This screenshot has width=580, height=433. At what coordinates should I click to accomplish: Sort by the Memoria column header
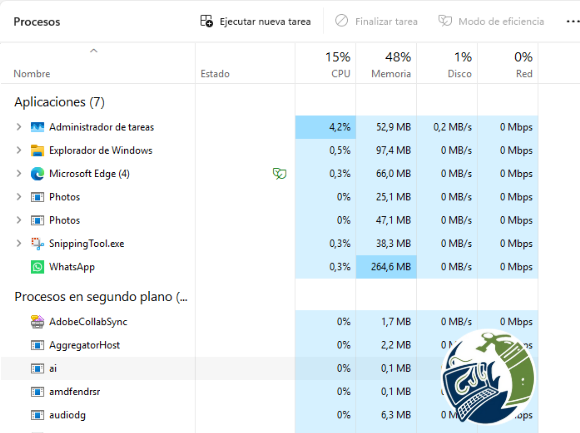(386, 64)
